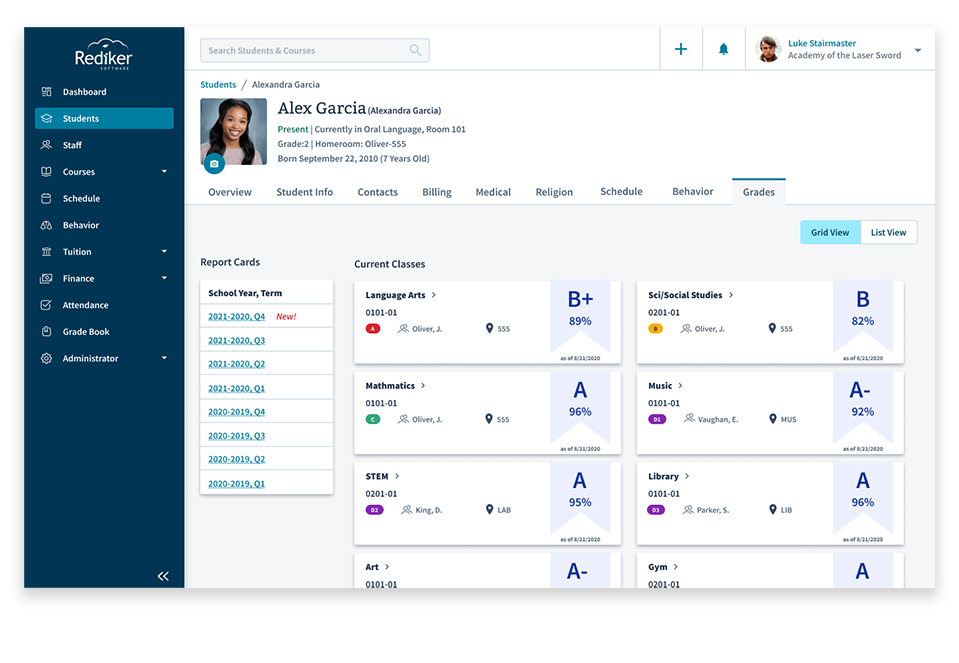Open Music class chevron
Viewport: 959px width, 663px height.
680,385
